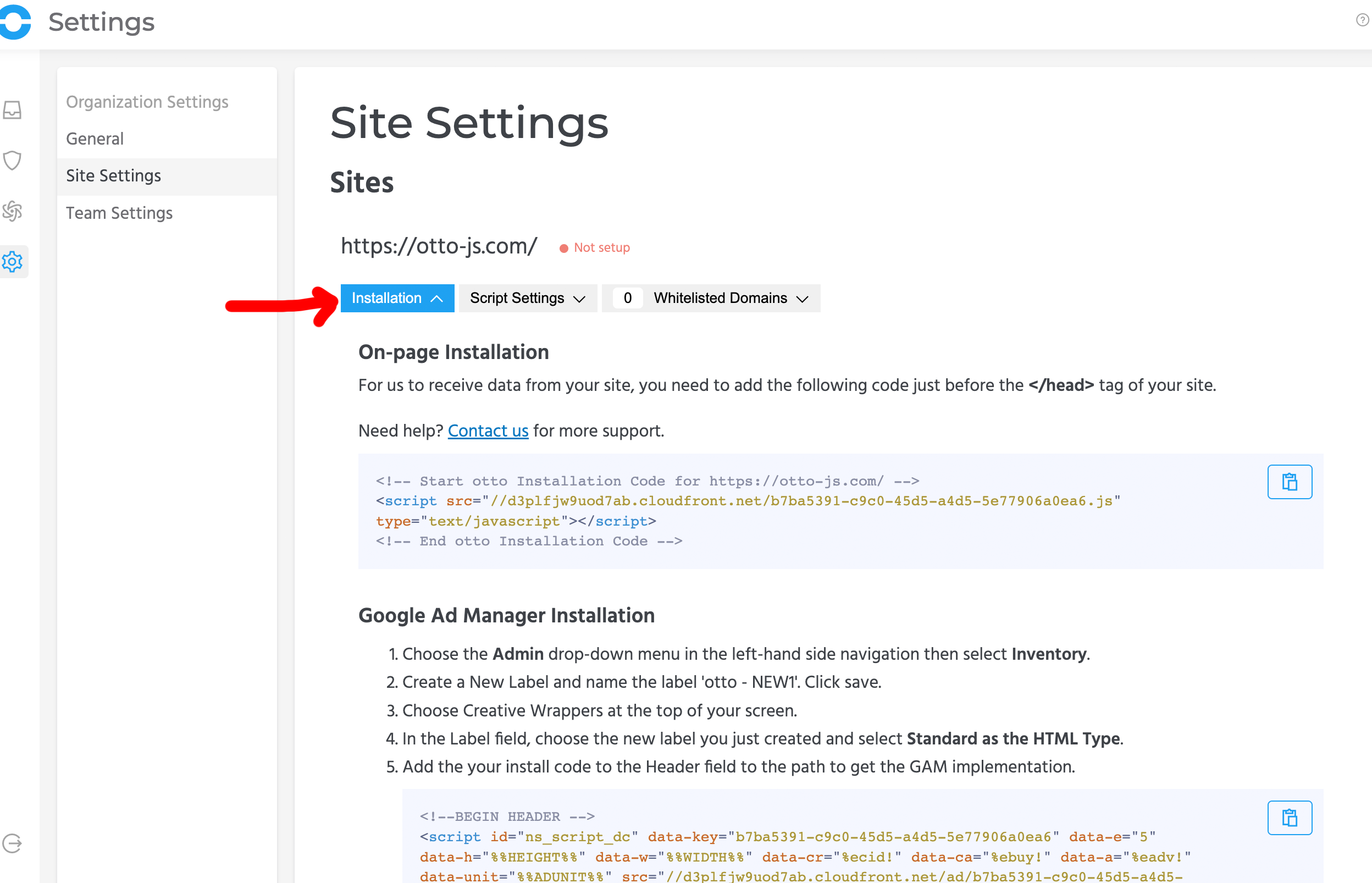Open the help question mark icon
Image resolution: width=1372 pixels, height=883 pixels.
click(x=1362, y=21)
